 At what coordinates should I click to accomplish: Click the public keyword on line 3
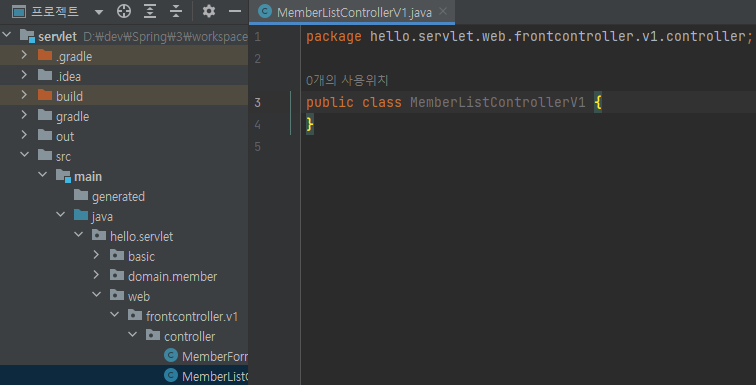tap(329, 103)
